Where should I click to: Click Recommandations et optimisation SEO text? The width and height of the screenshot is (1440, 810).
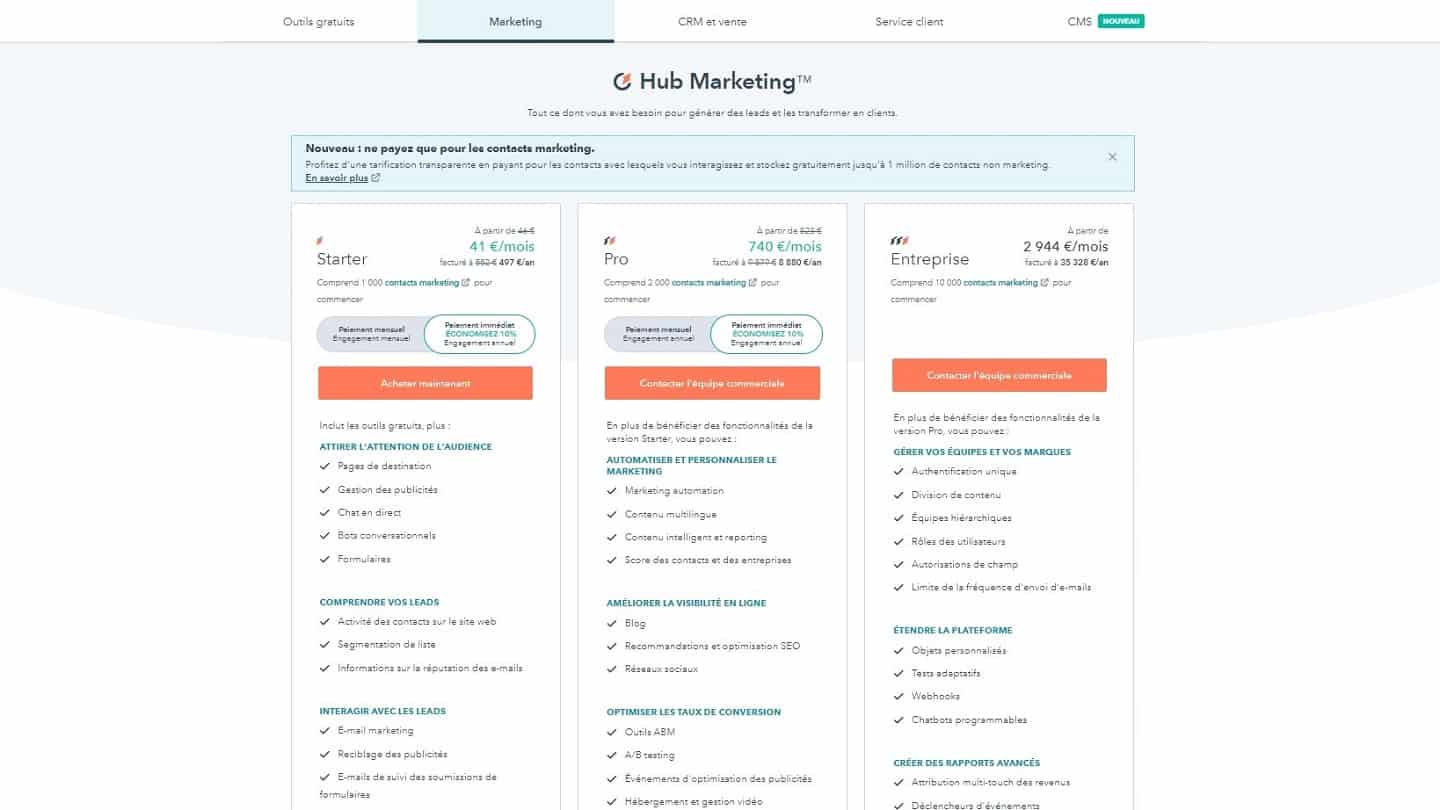coord(712,646)
